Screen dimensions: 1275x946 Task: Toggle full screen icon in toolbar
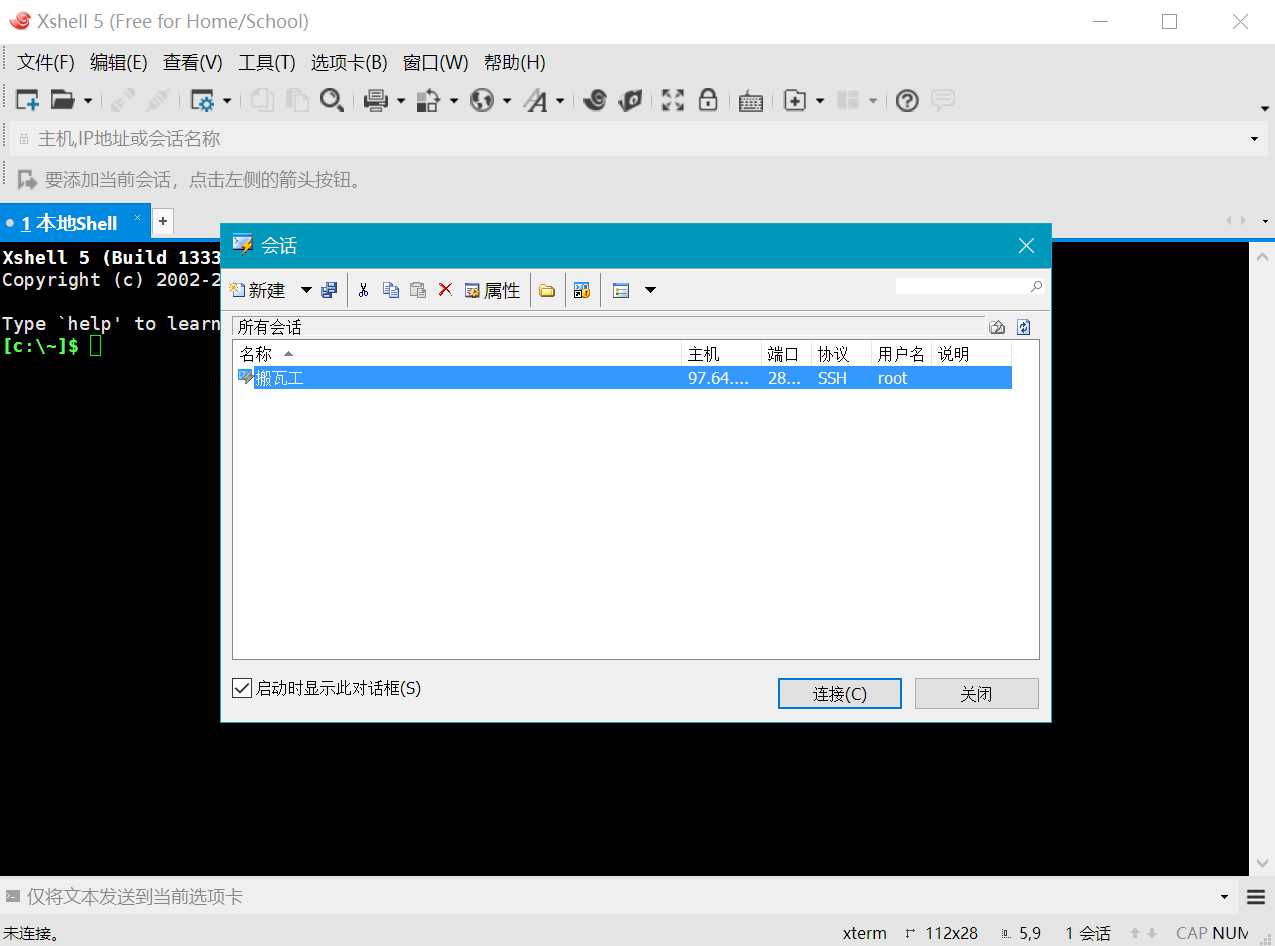pos(673,100)
